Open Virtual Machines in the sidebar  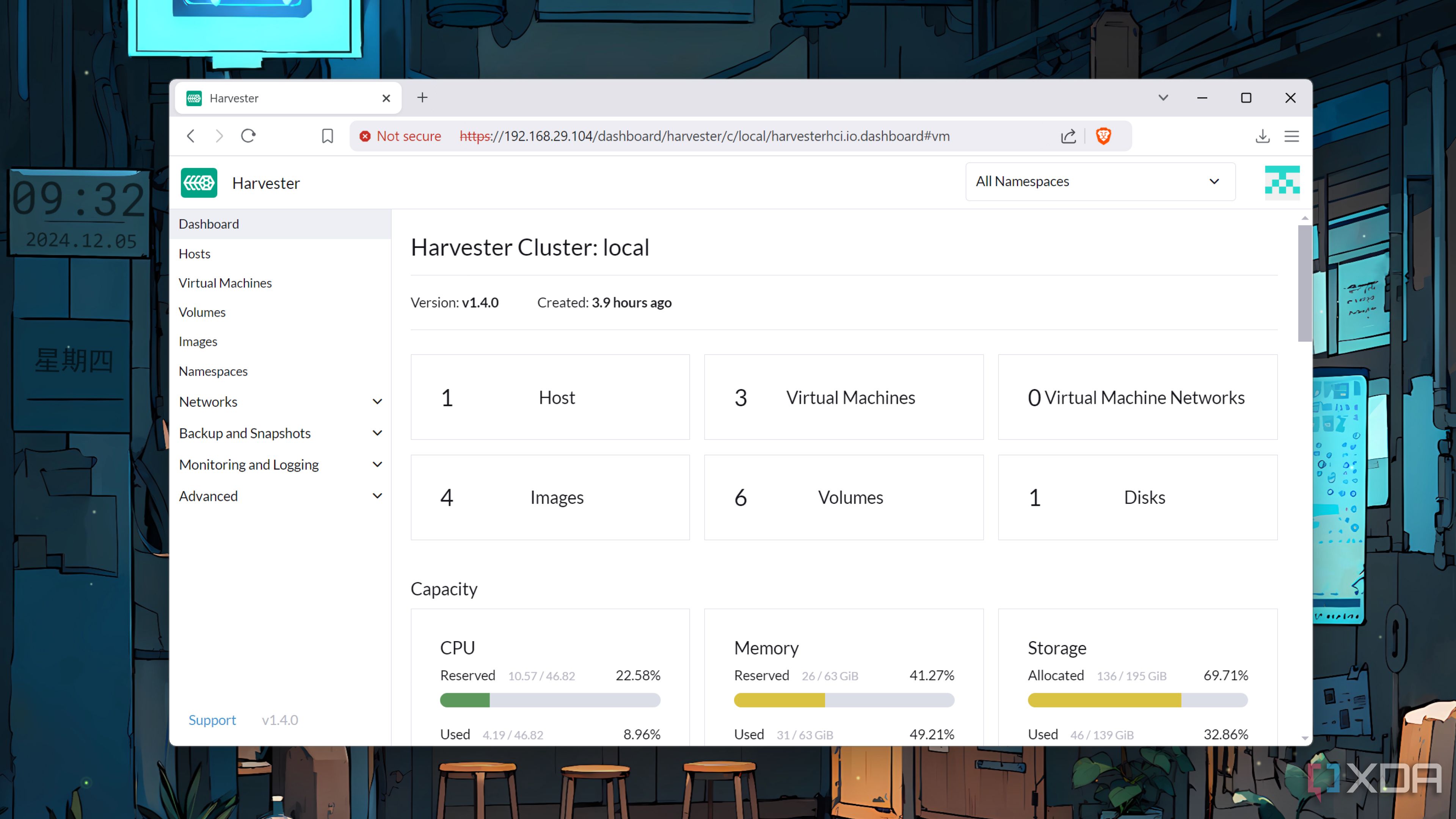pyautogui.click(x=225, y=282)
